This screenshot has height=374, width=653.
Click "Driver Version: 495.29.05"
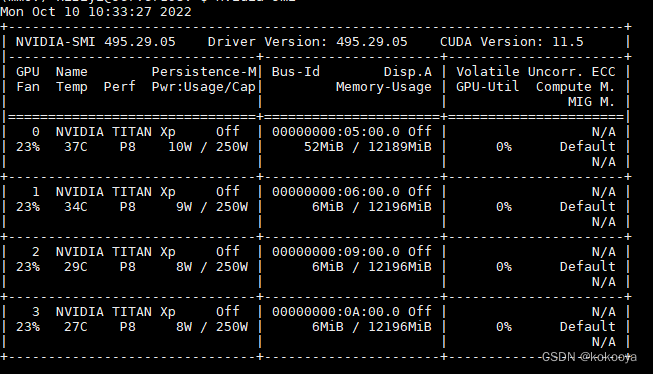307,42
